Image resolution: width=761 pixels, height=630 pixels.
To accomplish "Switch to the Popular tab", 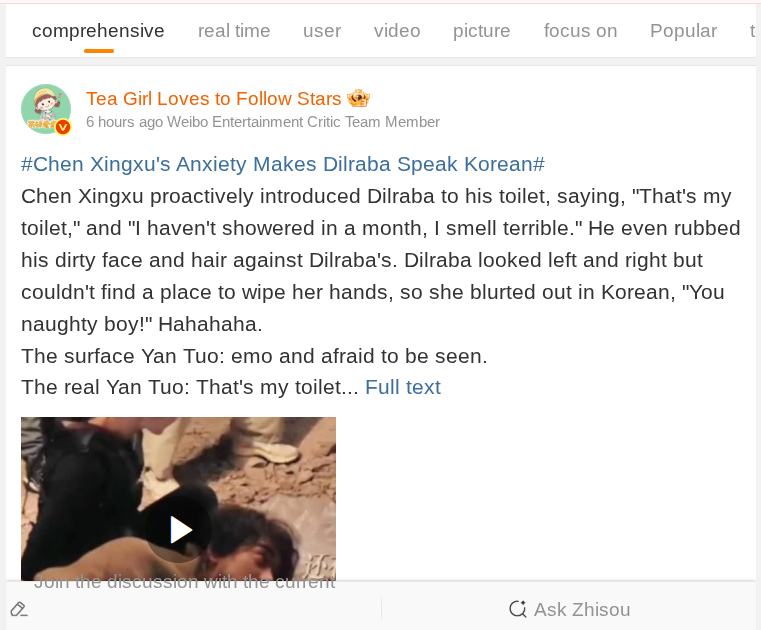I will click(683, 31).
